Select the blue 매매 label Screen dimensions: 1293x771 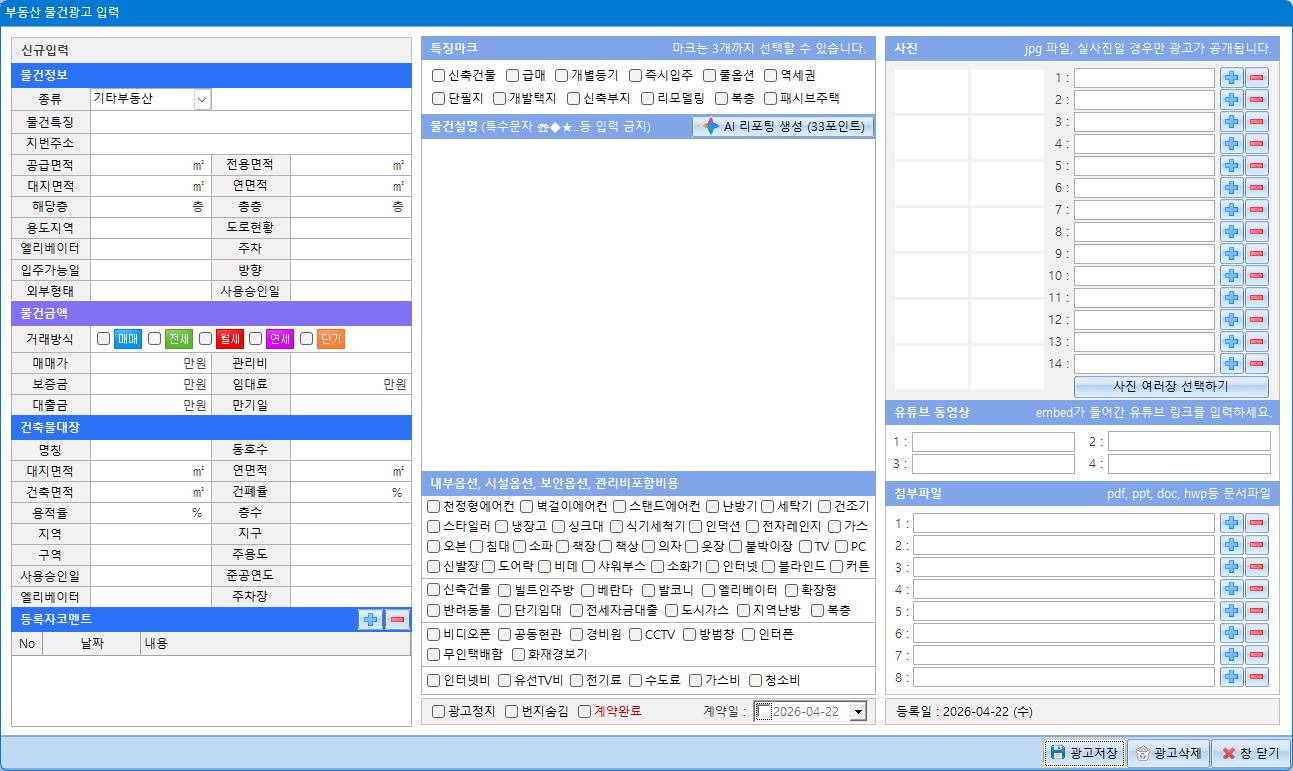[x=128, y=339]
